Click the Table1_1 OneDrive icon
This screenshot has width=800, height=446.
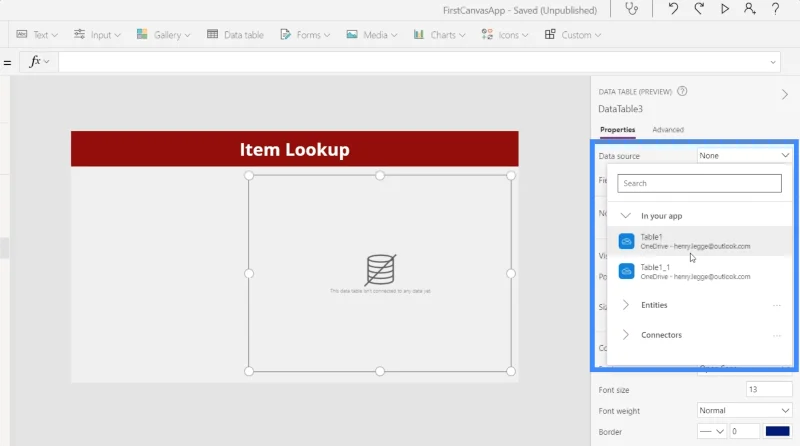[x=626, y=271]
